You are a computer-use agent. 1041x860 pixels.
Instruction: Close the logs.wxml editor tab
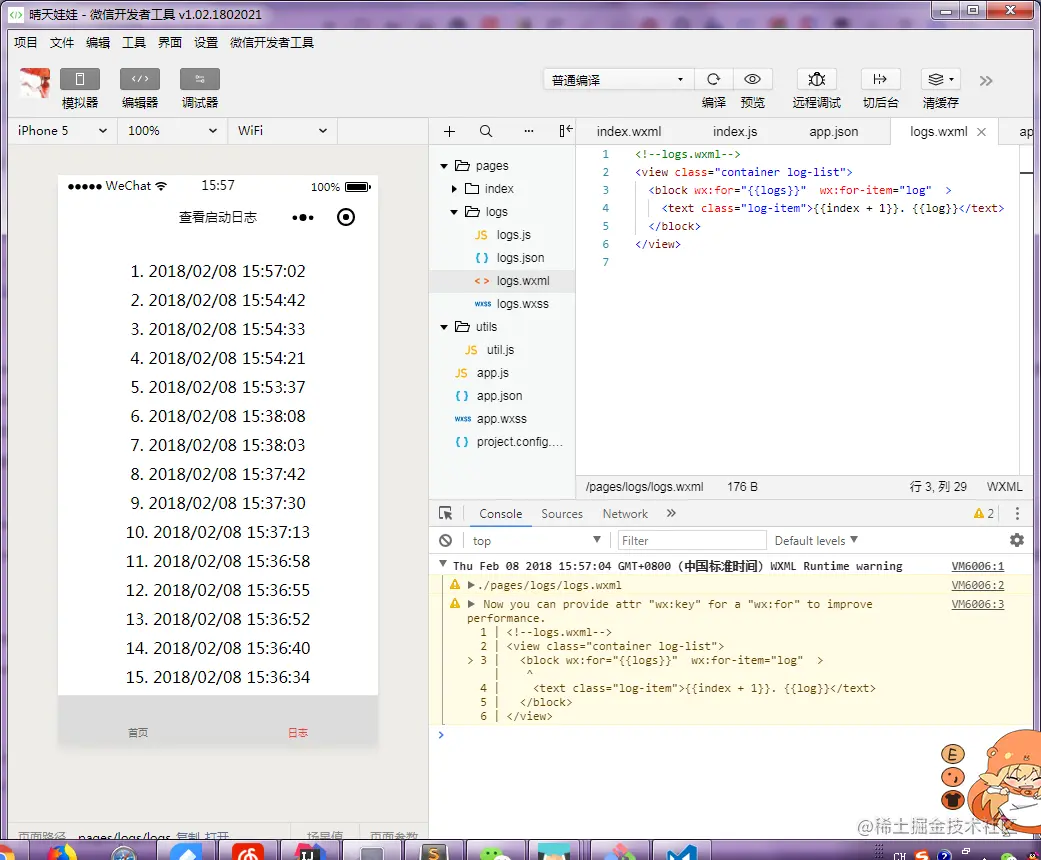coord(981,132)
